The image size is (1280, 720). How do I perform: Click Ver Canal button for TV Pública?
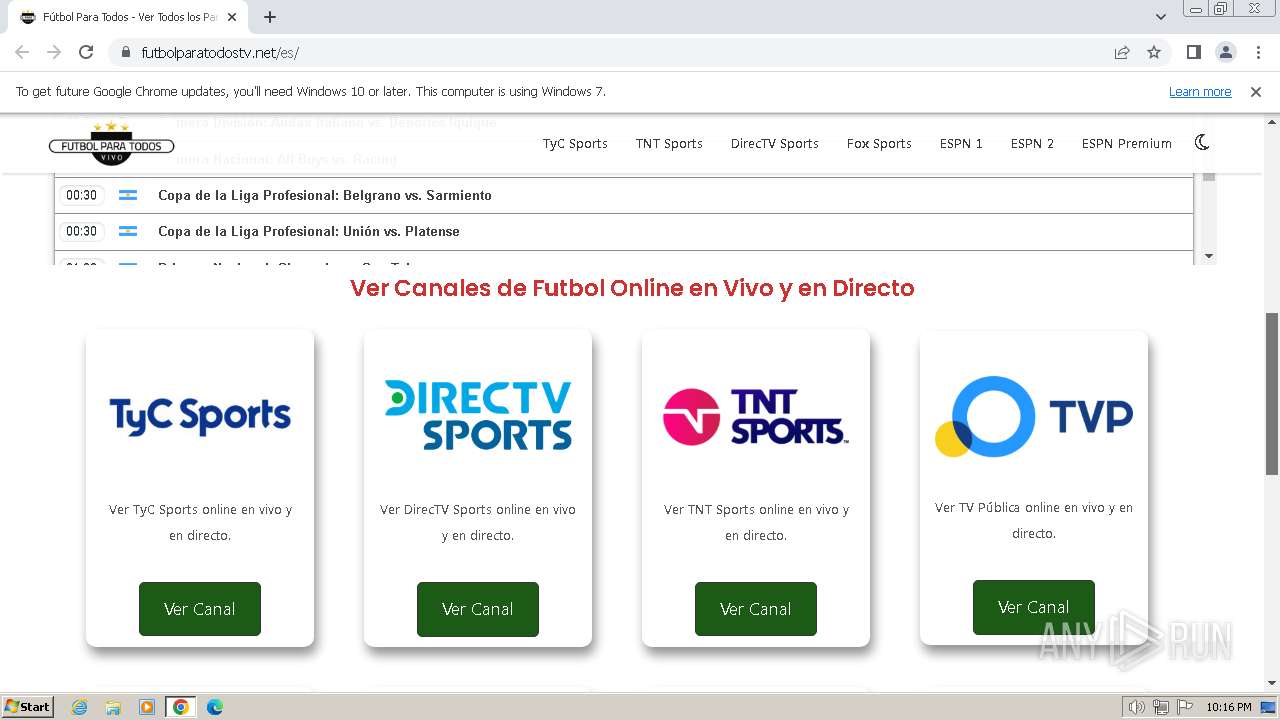click(1034, 607)
